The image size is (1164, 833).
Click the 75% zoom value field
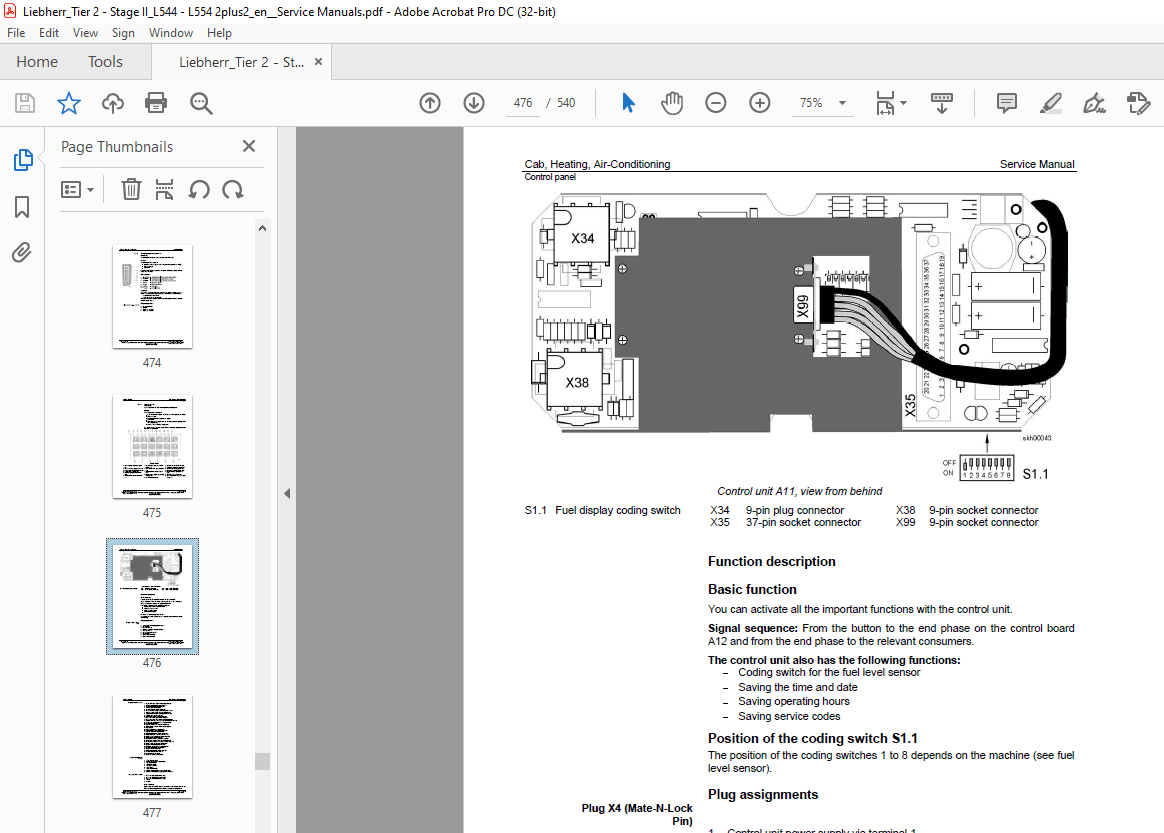pyautogui.click(x=811, y=103)
